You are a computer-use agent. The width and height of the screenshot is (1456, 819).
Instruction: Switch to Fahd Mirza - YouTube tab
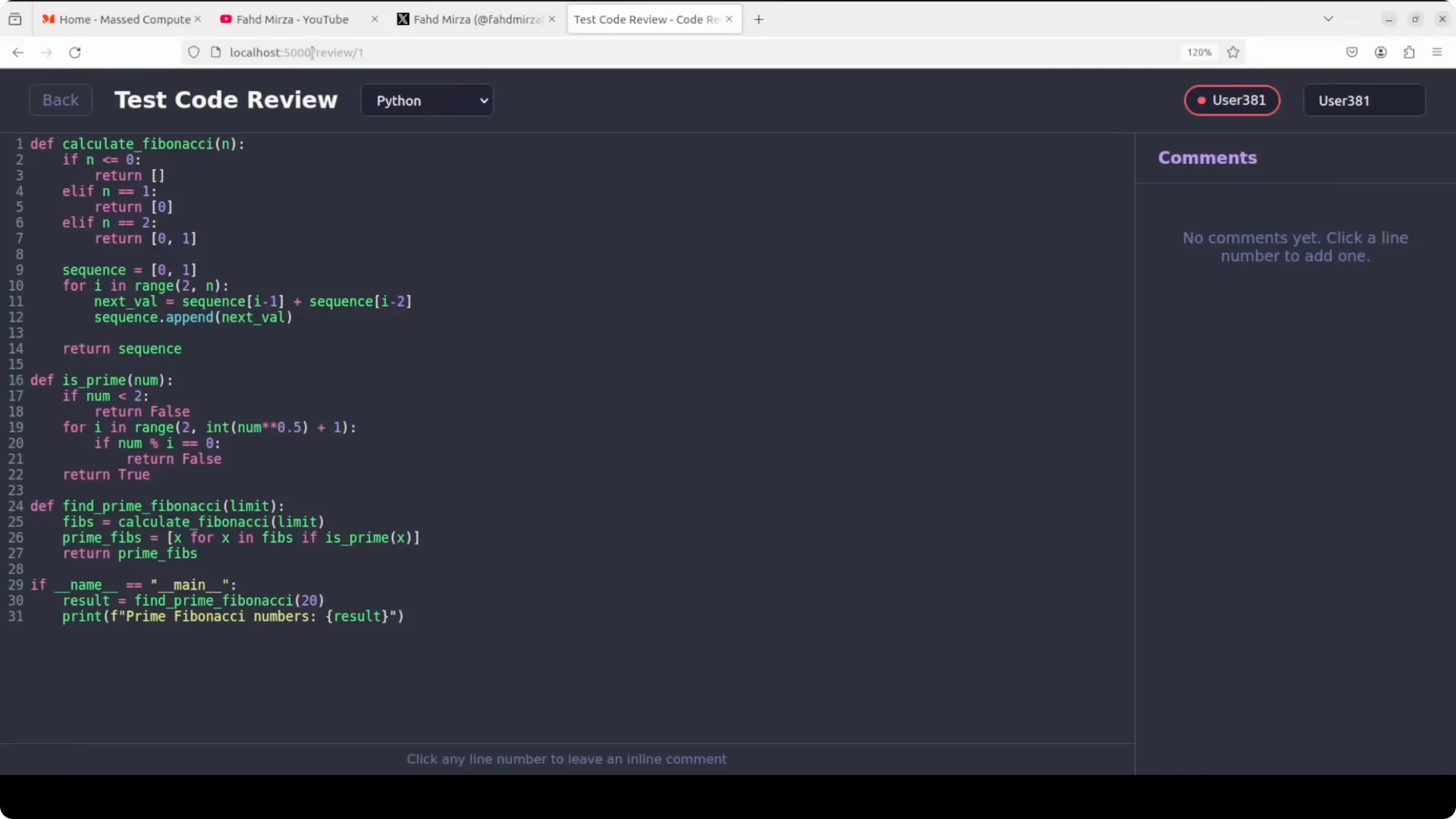click(300, 20)
